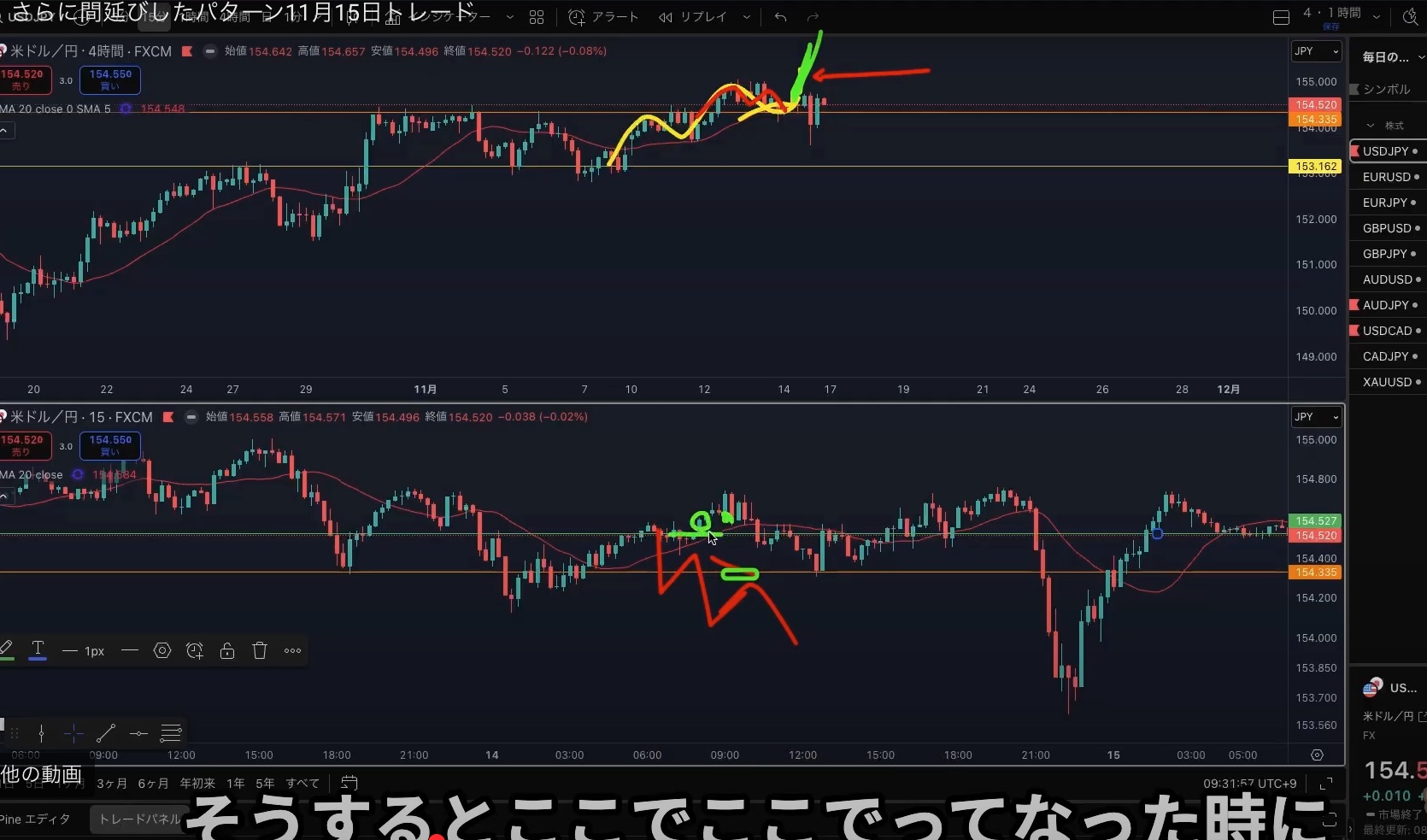Image resolution: width=1427 pixels, height=840 pixels.
Task: Open the JPY currency dropdown on the 15-minute chart
Action: [1316, 417]
